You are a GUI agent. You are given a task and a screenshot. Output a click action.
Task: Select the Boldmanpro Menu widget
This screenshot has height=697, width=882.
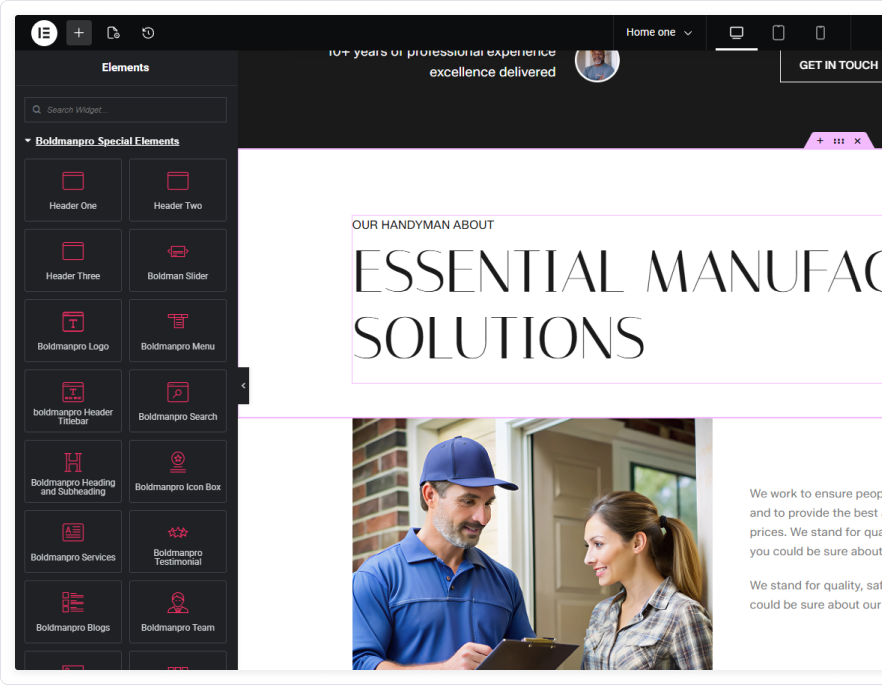point(178,330)
